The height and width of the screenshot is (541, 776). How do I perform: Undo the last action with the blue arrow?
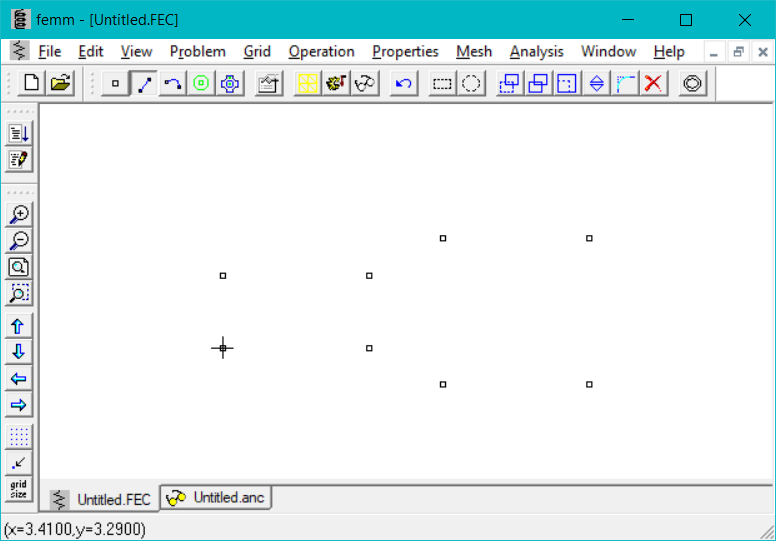click(x=403, y=83)
